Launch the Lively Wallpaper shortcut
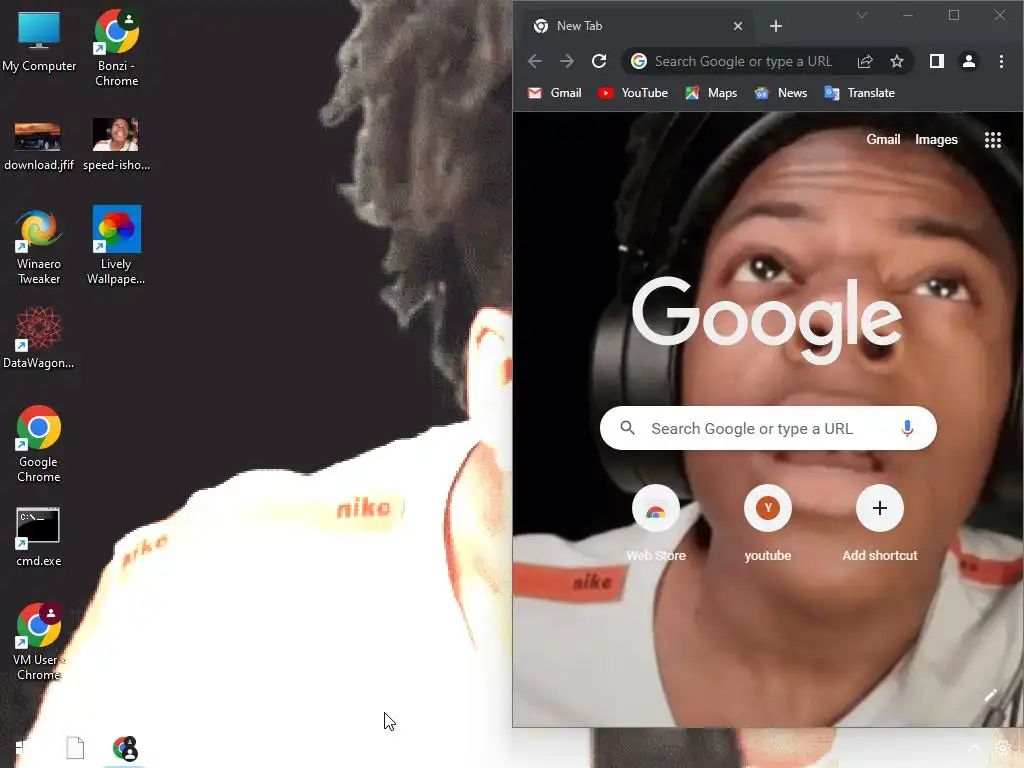The width and height of the screenshot is (1024, 768). 116,245
